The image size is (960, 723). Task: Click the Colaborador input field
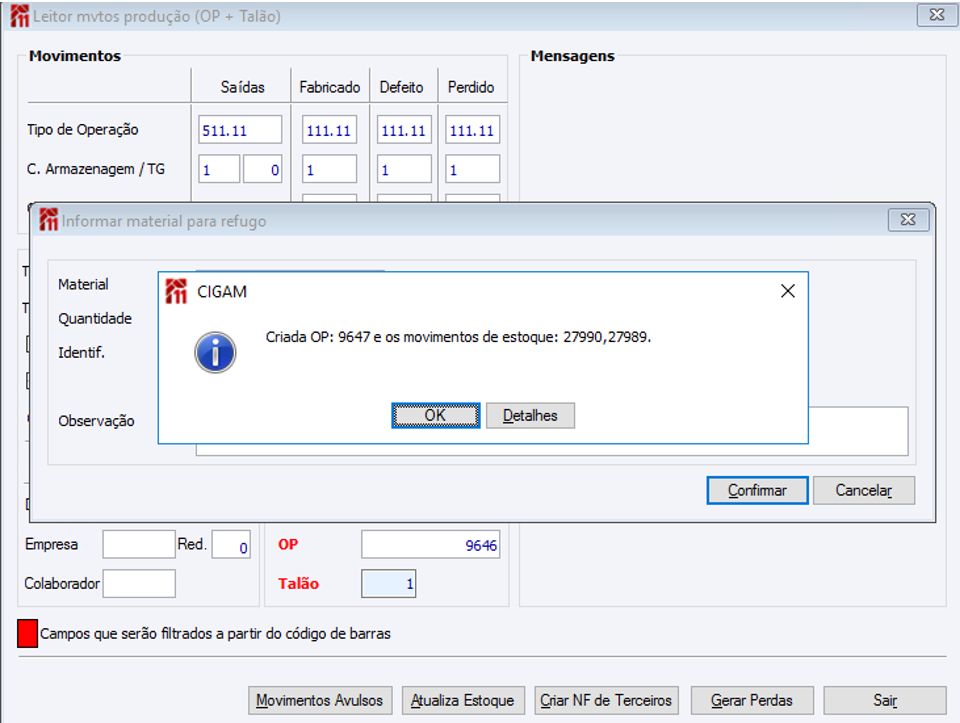139,583
